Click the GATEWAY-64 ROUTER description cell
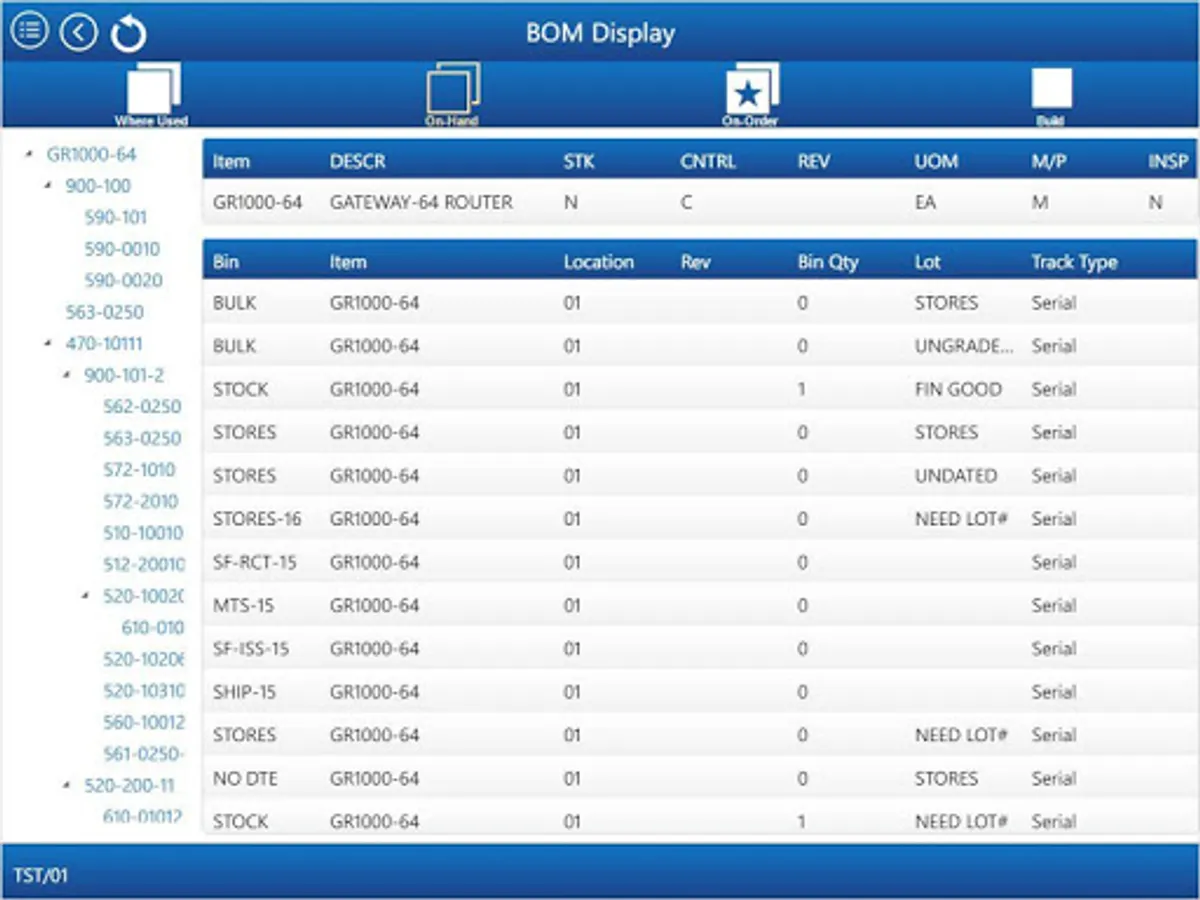 [421, 202]
